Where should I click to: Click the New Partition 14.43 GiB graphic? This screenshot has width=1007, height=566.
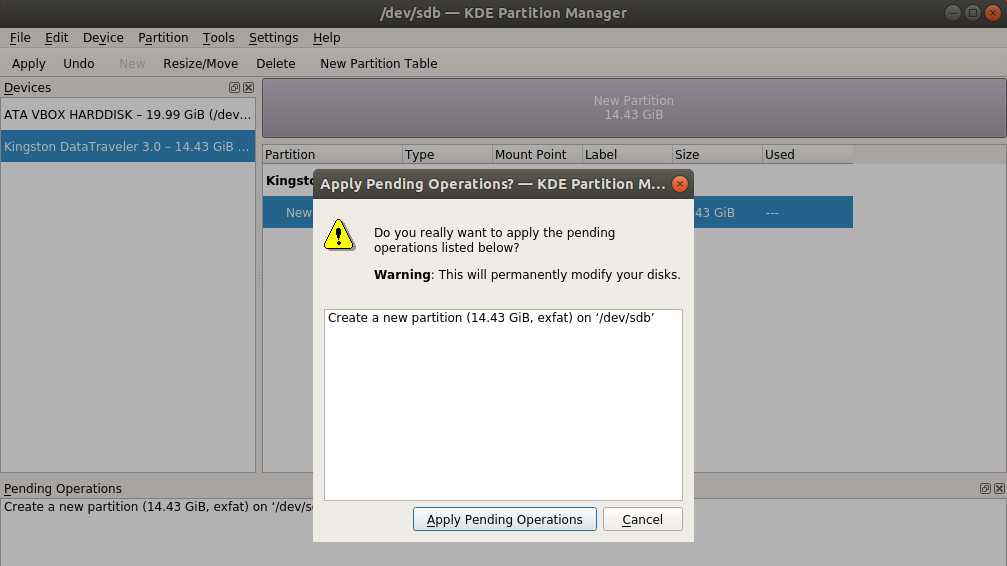pyautogui.click(x=634, y=108)
